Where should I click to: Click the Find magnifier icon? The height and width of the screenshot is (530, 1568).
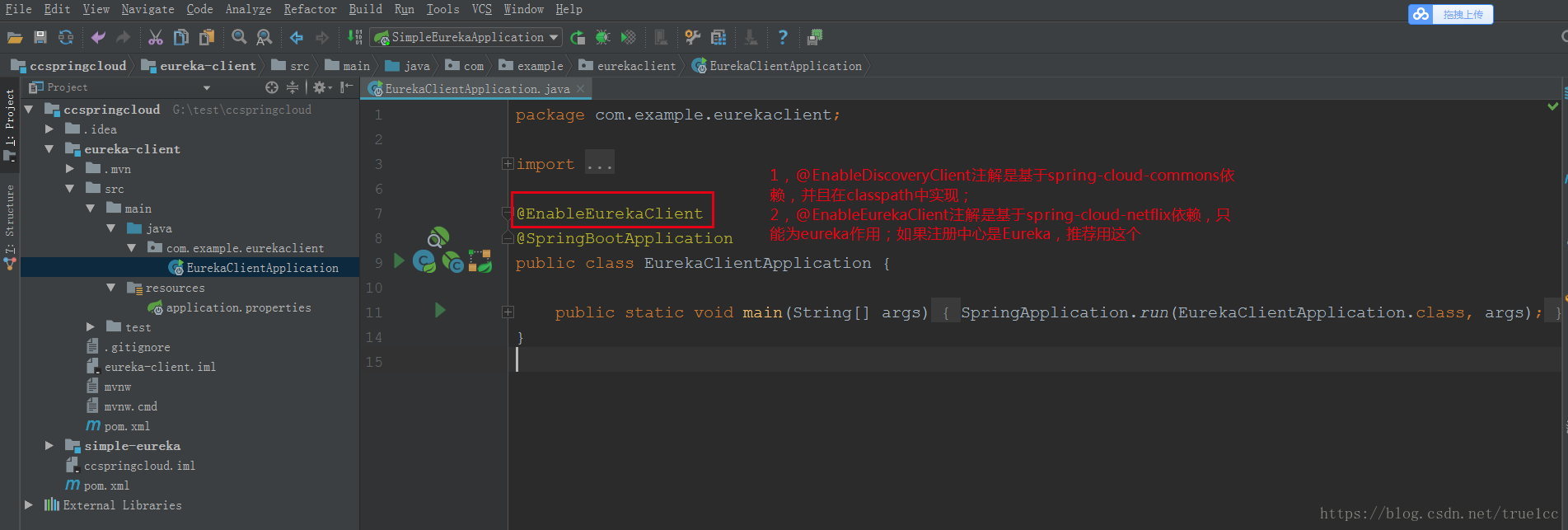239,37
